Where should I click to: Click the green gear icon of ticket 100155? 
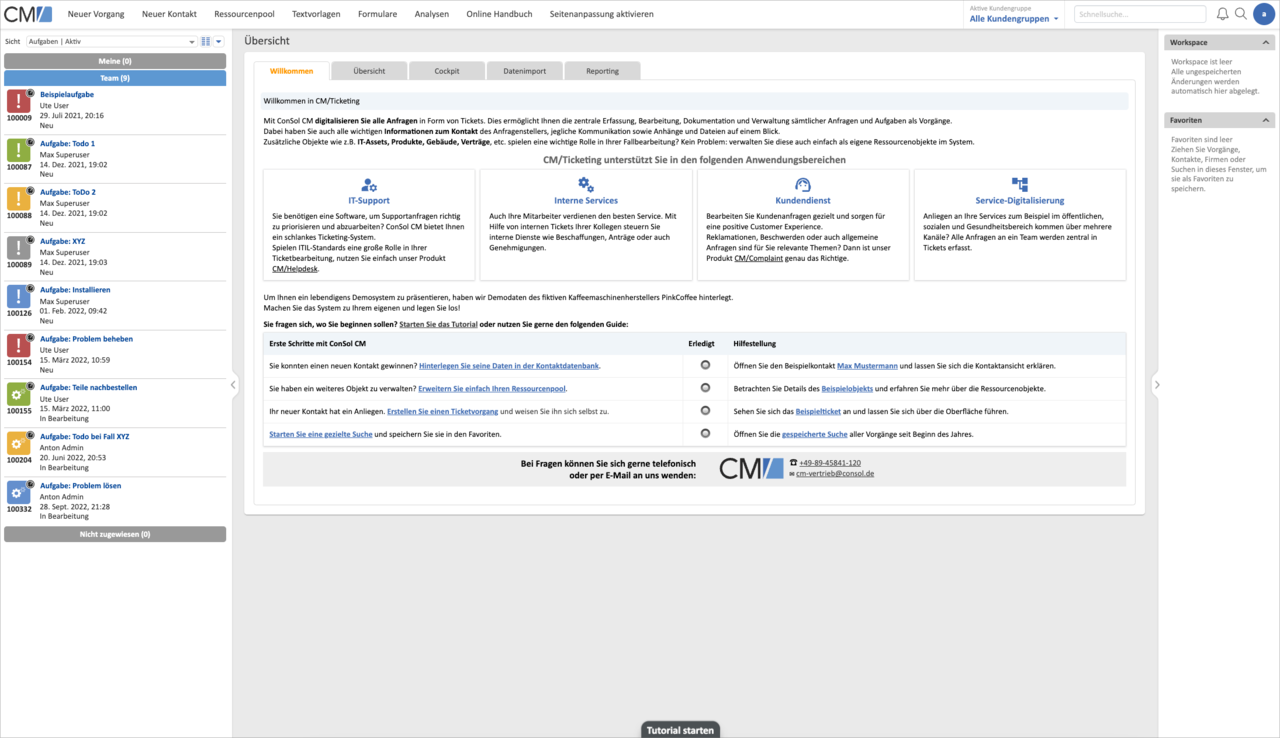(19, 394)
